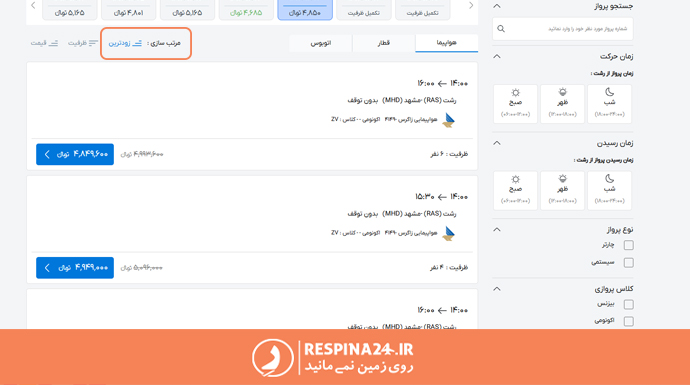690x385 pixels.
Task: Sort results by earliest (زودترین)
Action: pyautogui.click(x=125, y=43)
